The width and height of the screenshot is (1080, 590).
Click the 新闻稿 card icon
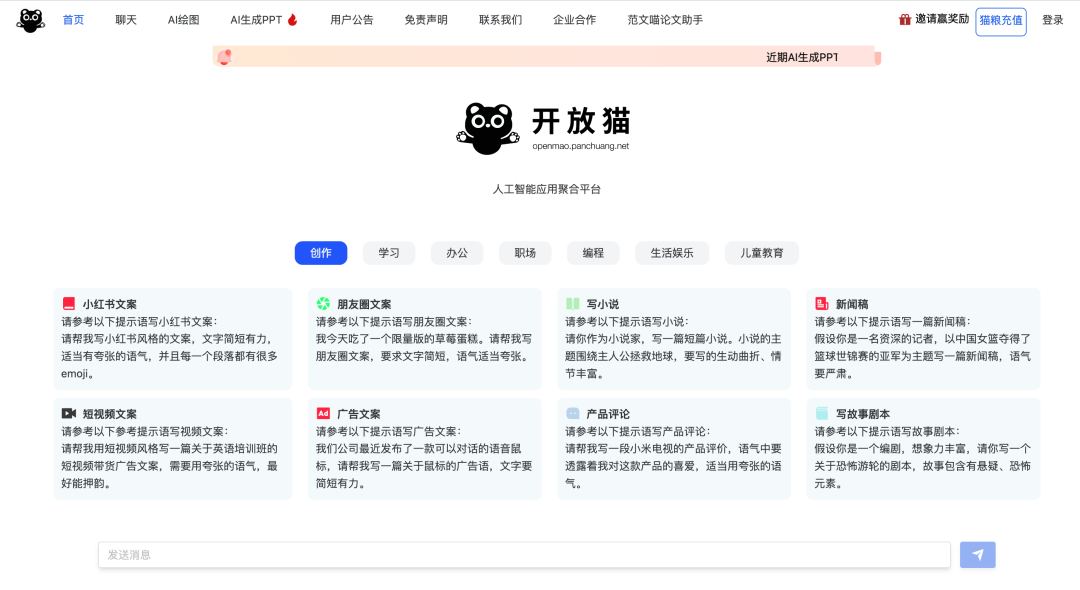820,304
